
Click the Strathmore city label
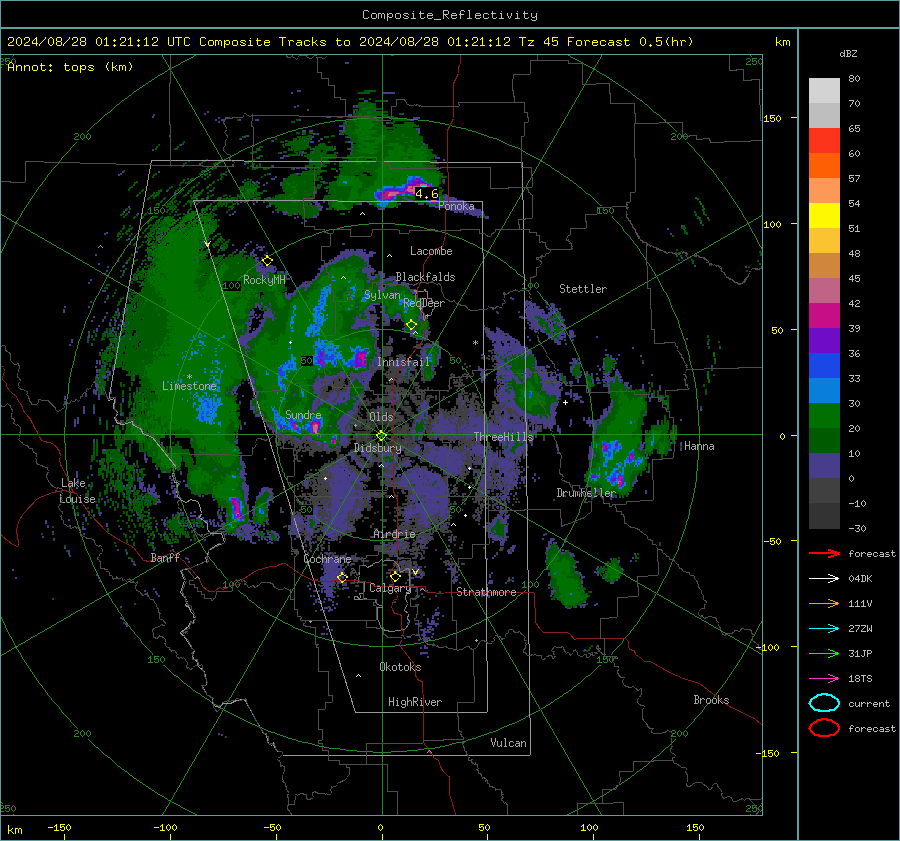pos(486,592)
